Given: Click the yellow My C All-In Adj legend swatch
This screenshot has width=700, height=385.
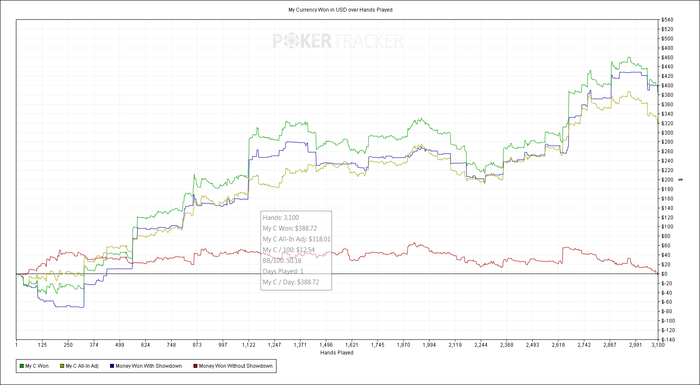Looking at the screenshot, I should (x=62, y=366).
